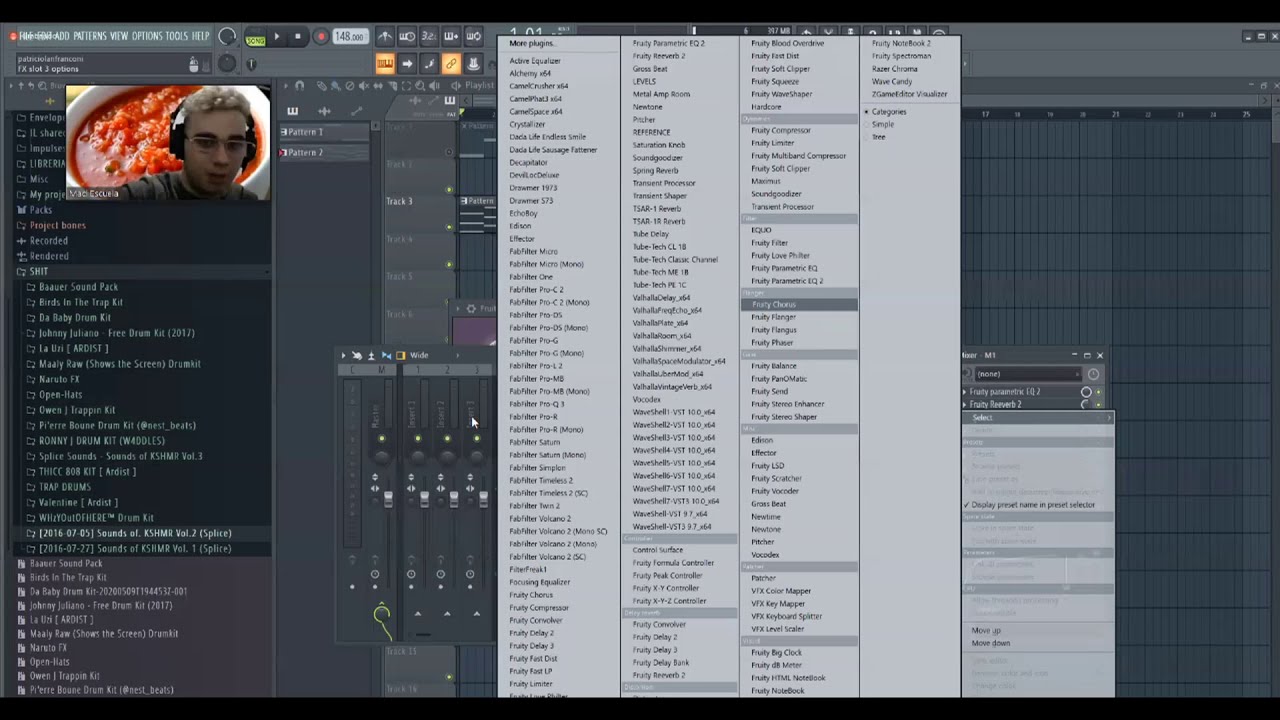Expand the Valentine [ Ardist ] folder
The height and width of the screenshot is (720, 1280).
coord(78,502)
